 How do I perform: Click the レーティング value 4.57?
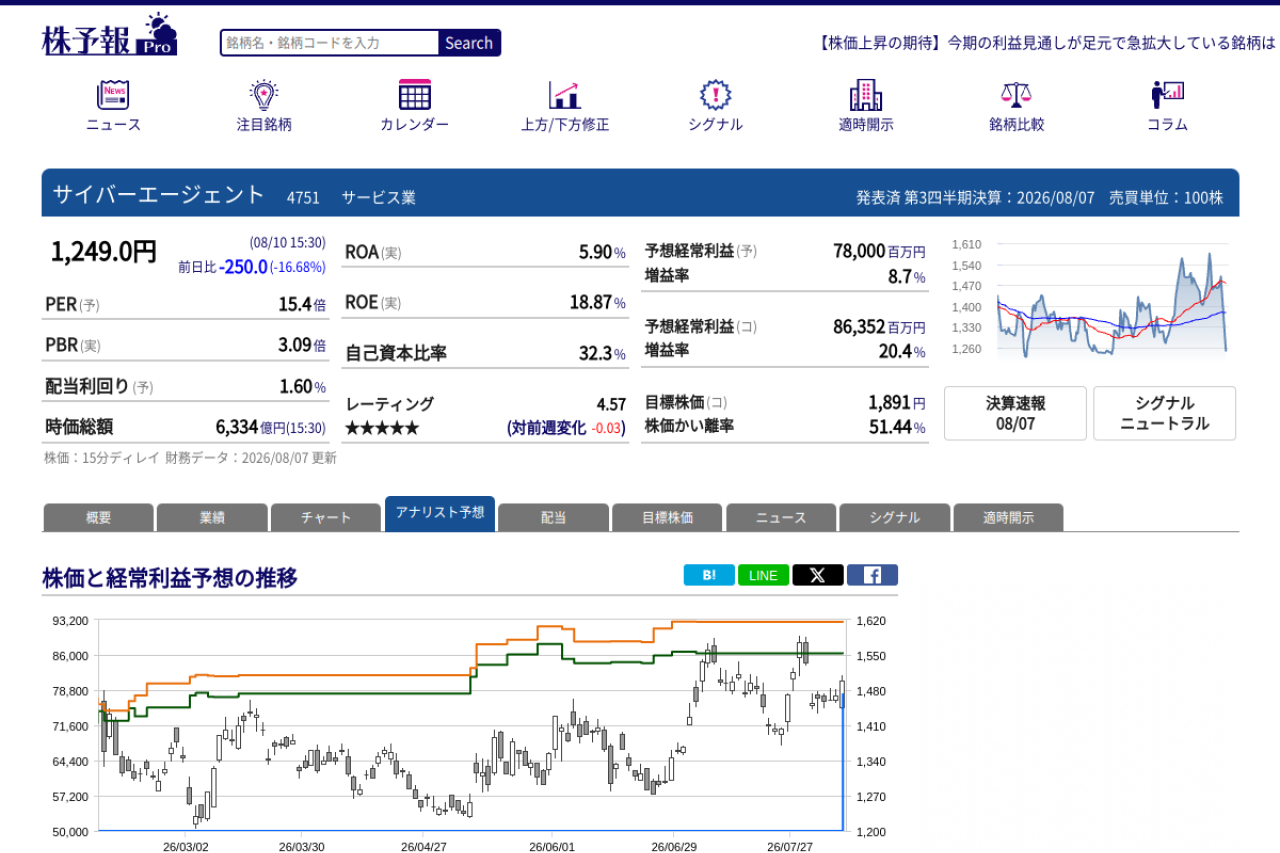click(x=611, y=404)
